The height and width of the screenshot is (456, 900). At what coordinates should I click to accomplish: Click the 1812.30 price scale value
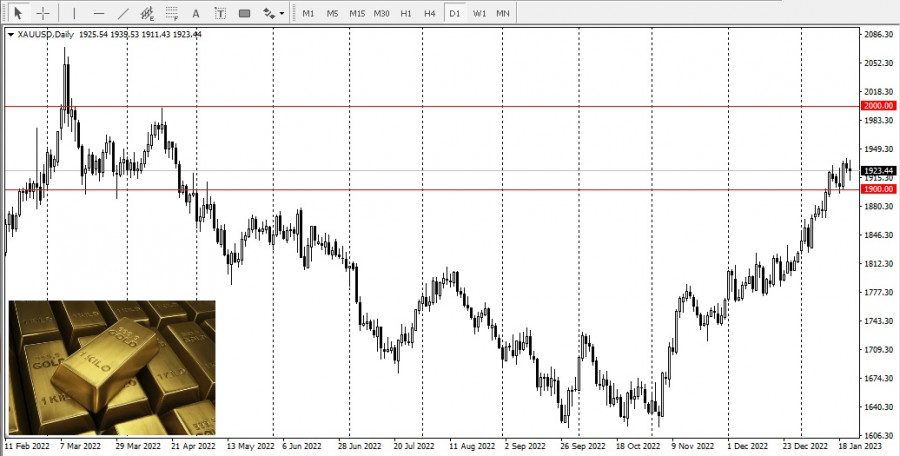pyautogui.click(x=878, y=264)
